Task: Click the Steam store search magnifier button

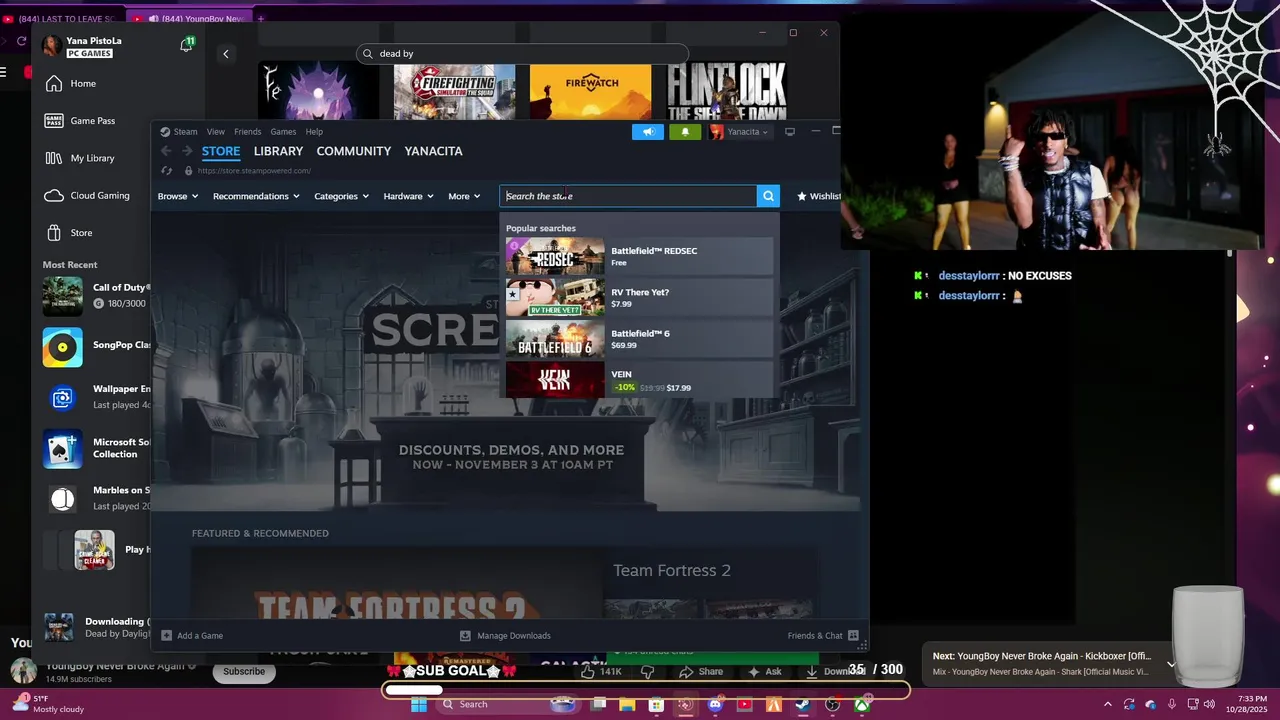Action: tap(768, 196)
